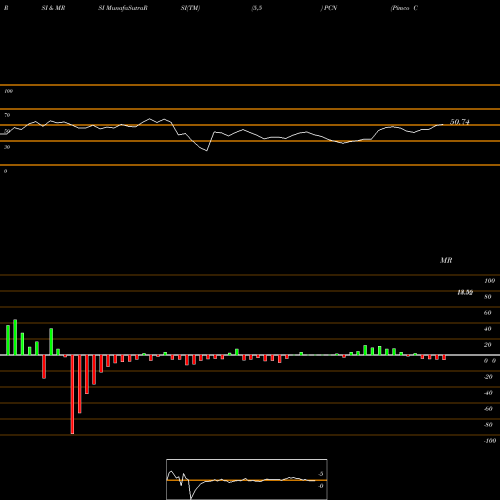Click the "SI(TM)" header text

[x=190, y=8]
